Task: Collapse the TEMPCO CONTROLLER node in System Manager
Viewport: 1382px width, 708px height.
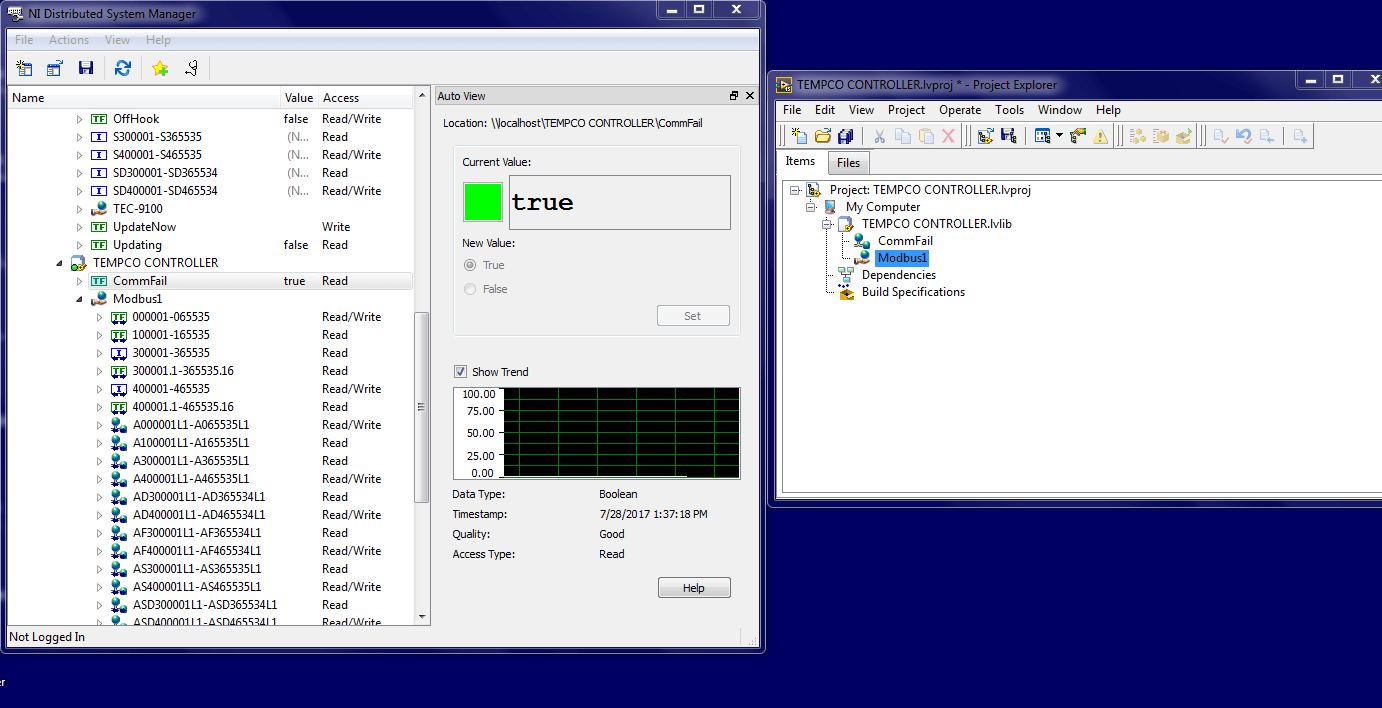Action: tap(60, 263)
